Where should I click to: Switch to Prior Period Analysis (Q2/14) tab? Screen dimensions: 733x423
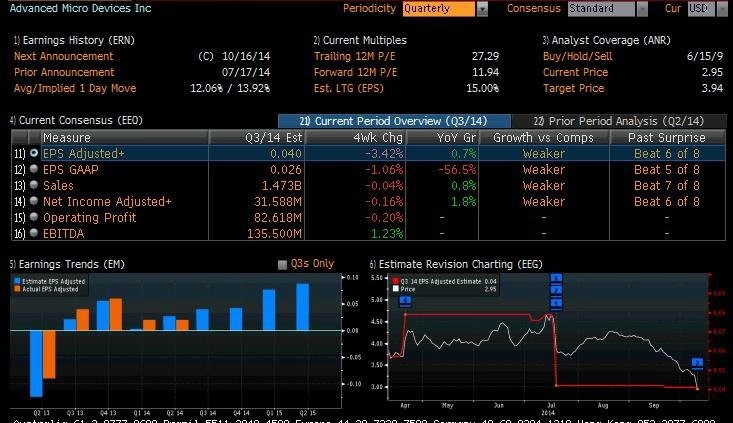pyautogui.click(x=619, y=121)
